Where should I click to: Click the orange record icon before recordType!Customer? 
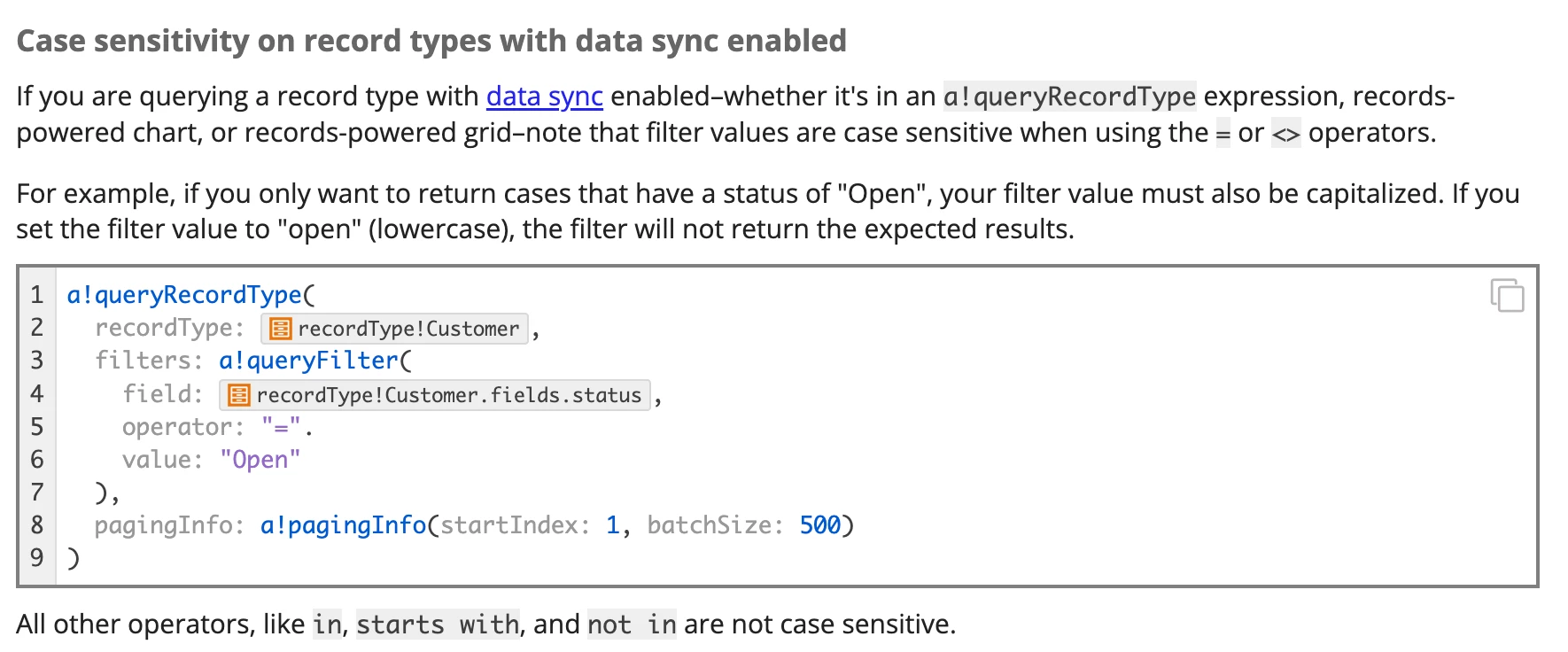point(280,329)
